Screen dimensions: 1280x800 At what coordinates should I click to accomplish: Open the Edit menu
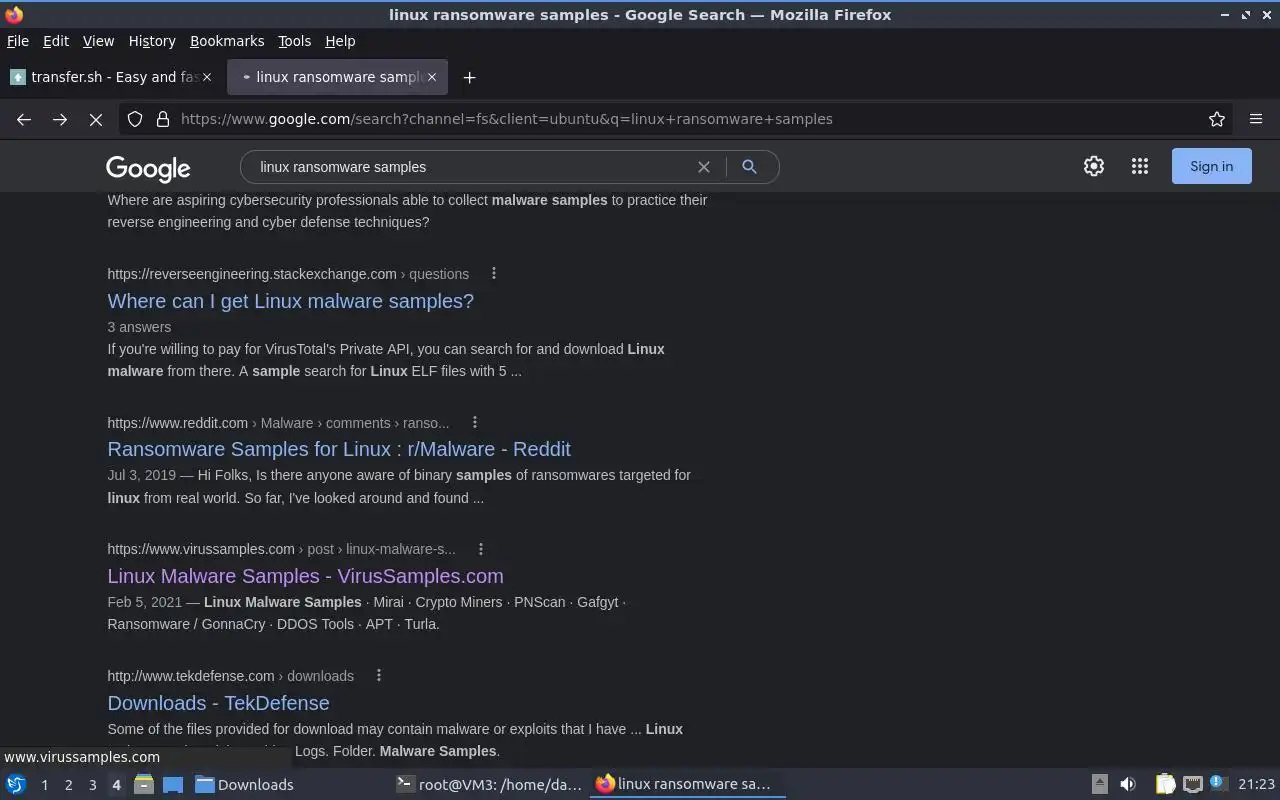pyautogui.click(x=56, y=41)
